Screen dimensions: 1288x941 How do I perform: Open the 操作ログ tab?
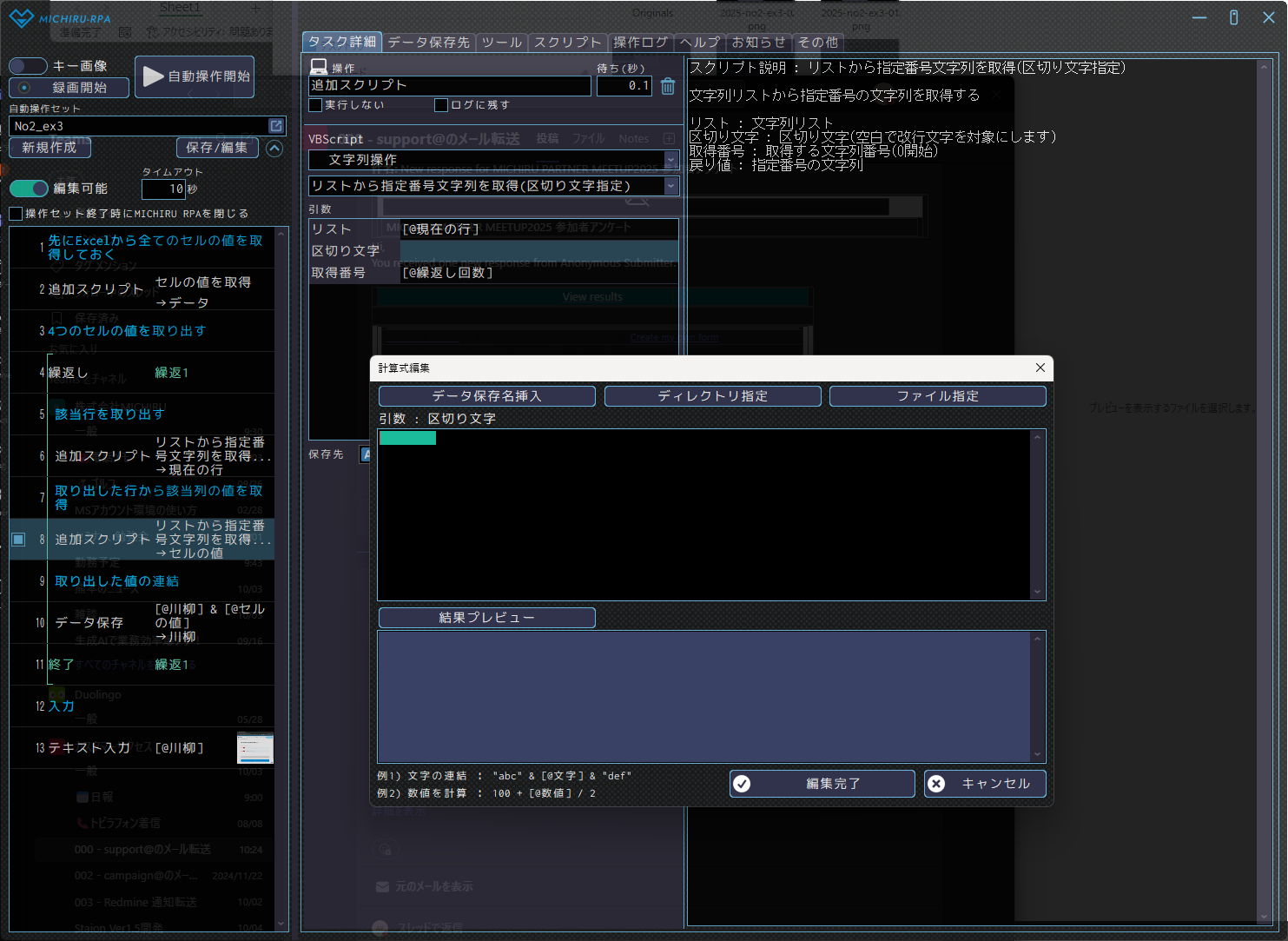pos(641,42)
